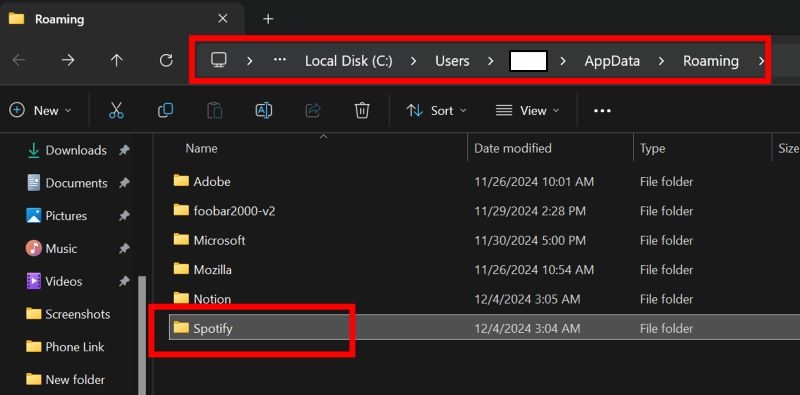This screenshot has width=800, height=395.
Task: Open the See more ellipsis in toolbar
Action: tap(602, 111)
